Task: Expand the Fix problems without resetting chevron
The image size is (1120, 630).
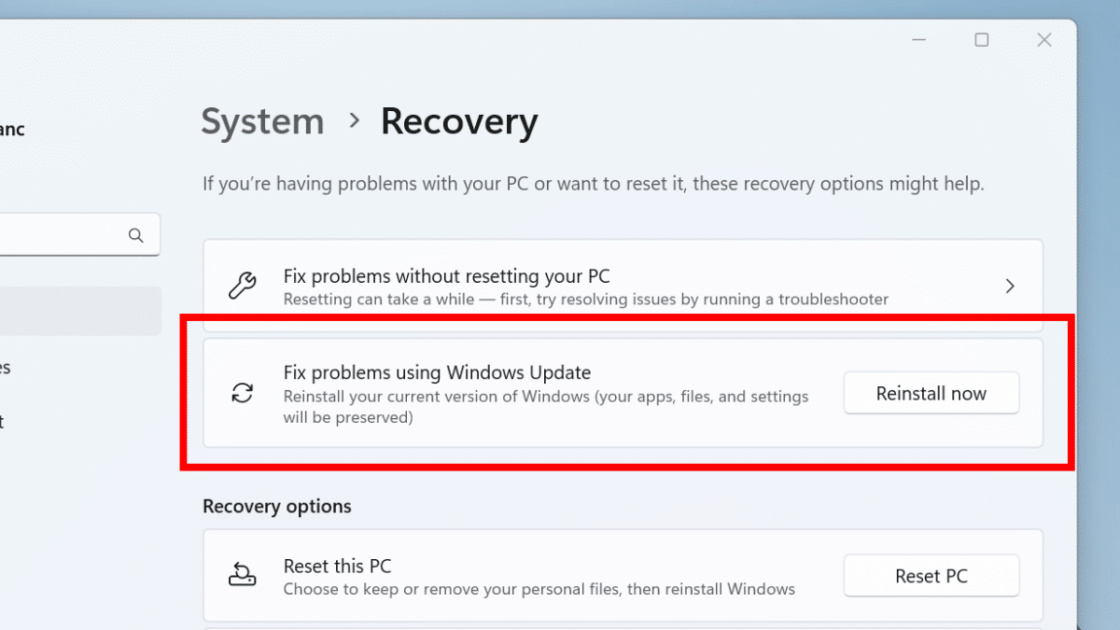Action: (1010, 286)
